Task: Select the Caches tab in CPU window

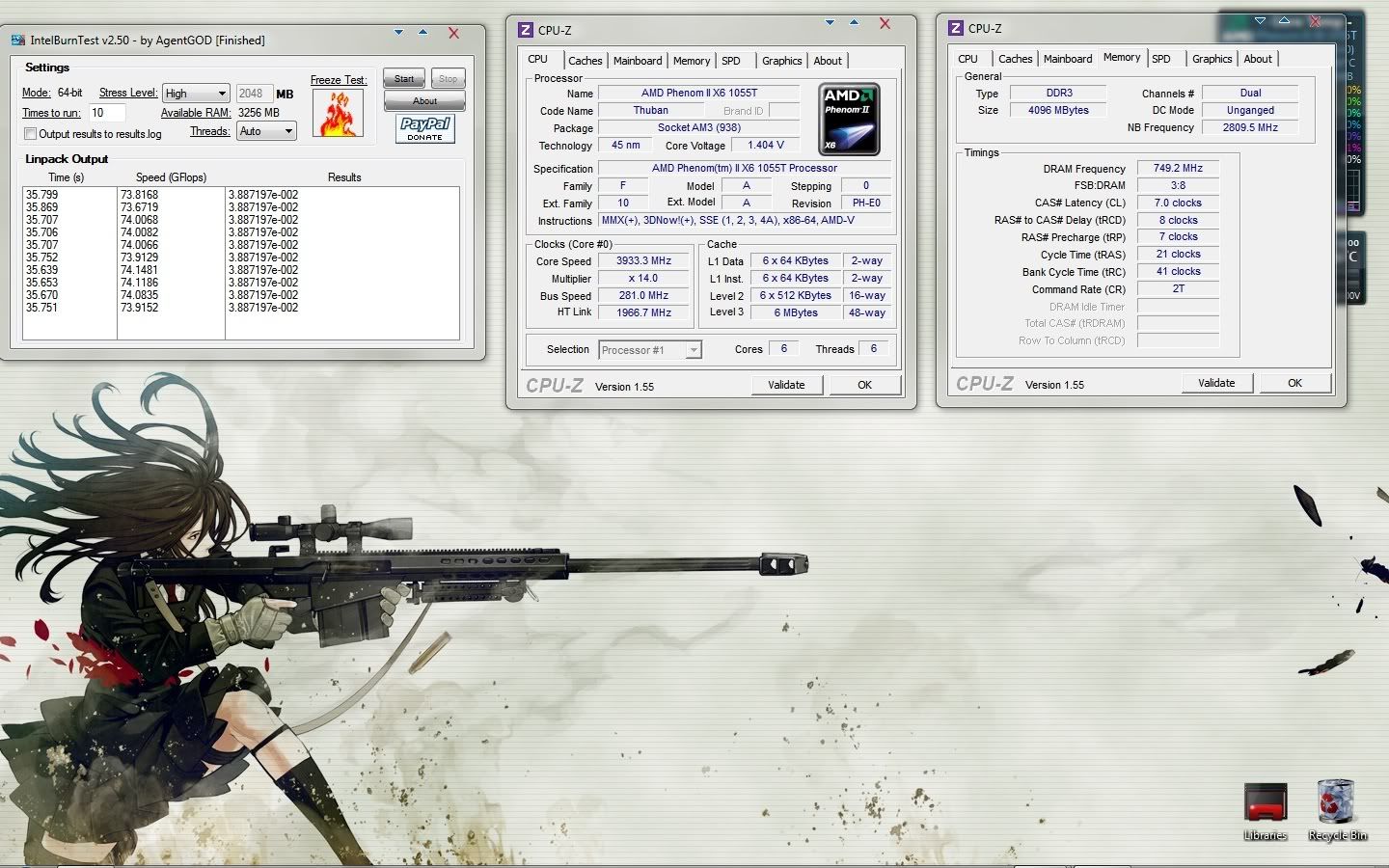Action: [585, 61]
